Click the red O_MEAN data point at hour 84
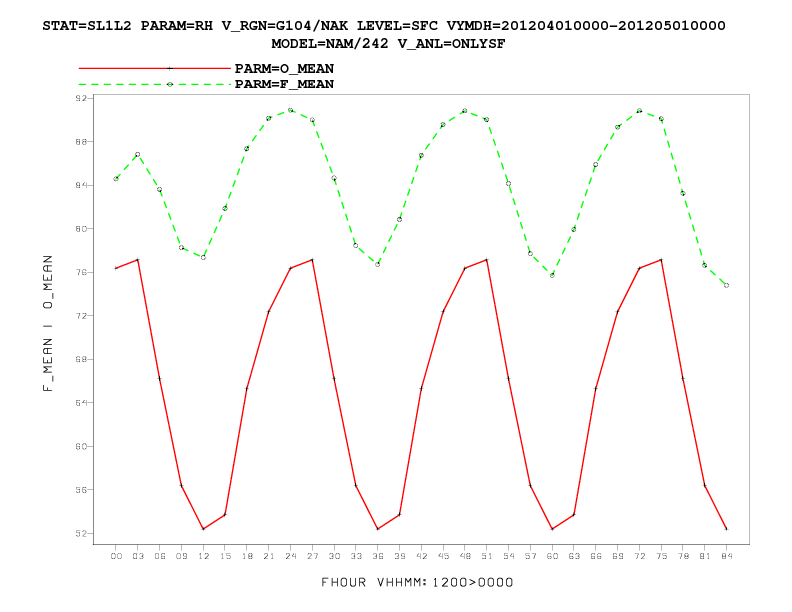Viewport: 792px width, 612px height. click(726, 529)
